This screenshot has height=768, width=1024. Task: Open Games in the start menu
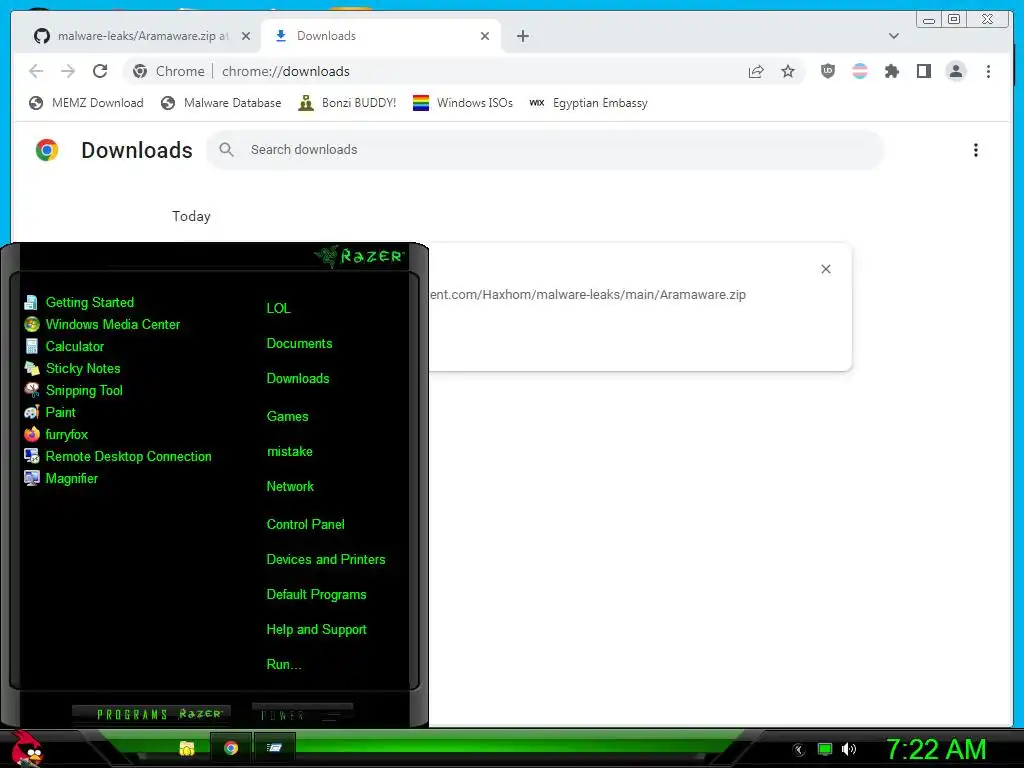(287, 417)
